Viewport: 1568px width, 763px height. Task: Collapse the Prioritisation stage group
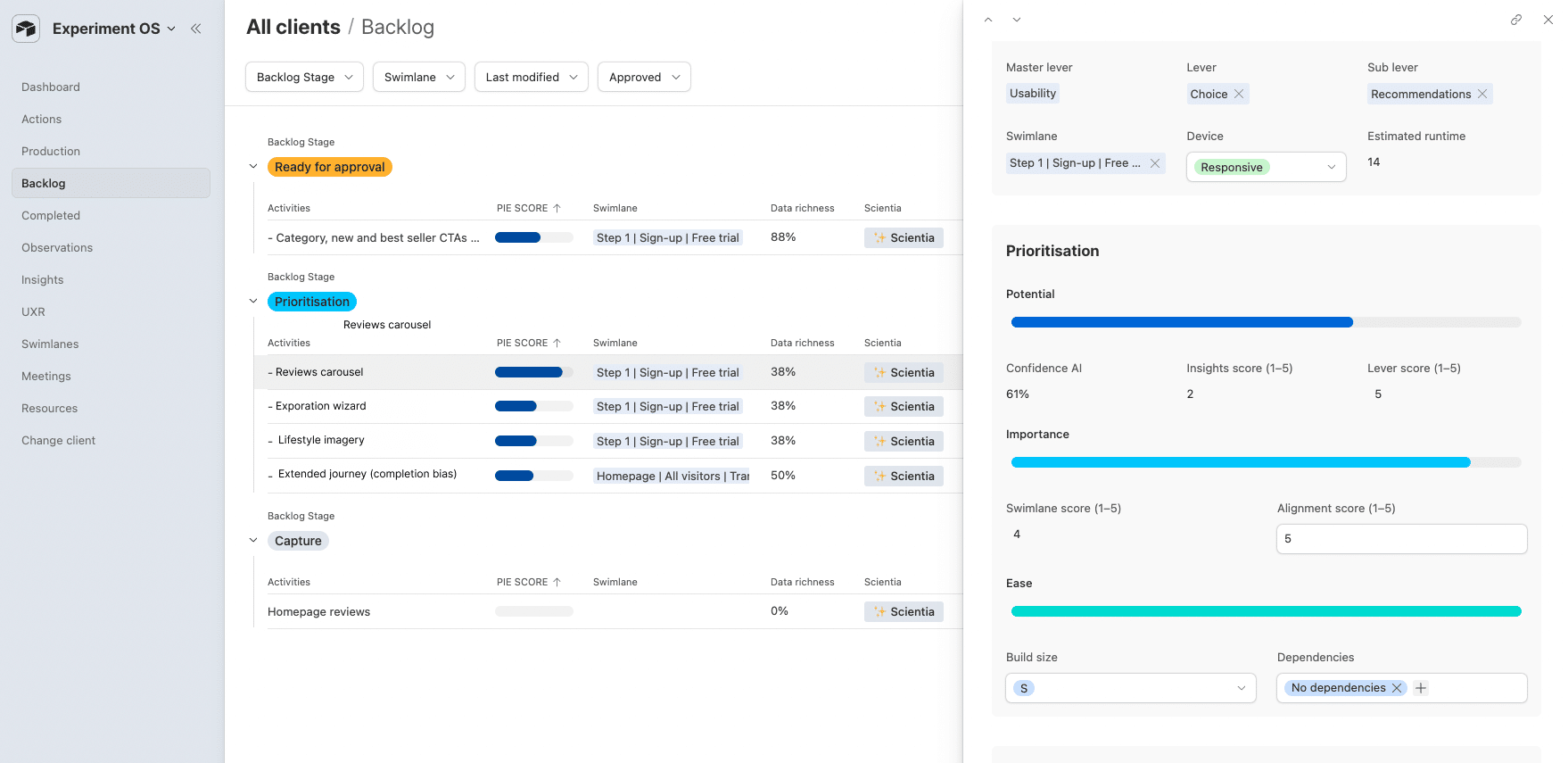pyautogui.click(x=253, y=302)
